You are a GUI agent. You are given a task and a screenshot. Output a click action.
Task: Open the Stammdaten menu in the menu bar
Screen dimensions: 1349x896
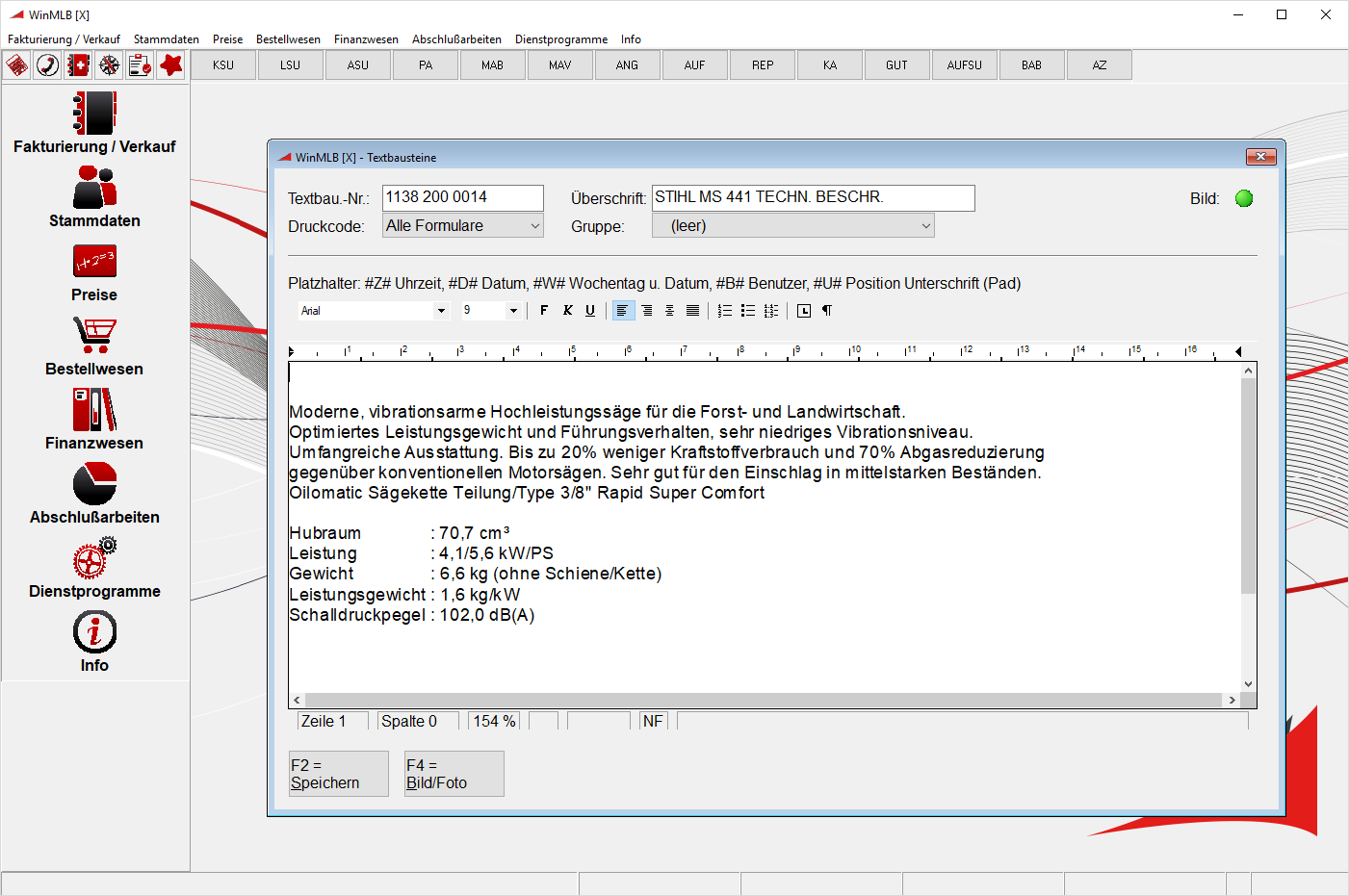tap(167, 39)
